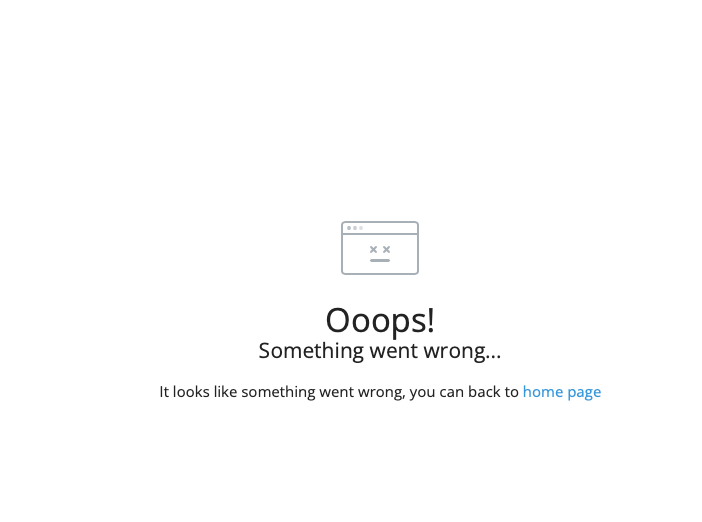Click the flat mouth line in error icon
Viewport: 702px width, 522px height.
click(x=380, y=260)
